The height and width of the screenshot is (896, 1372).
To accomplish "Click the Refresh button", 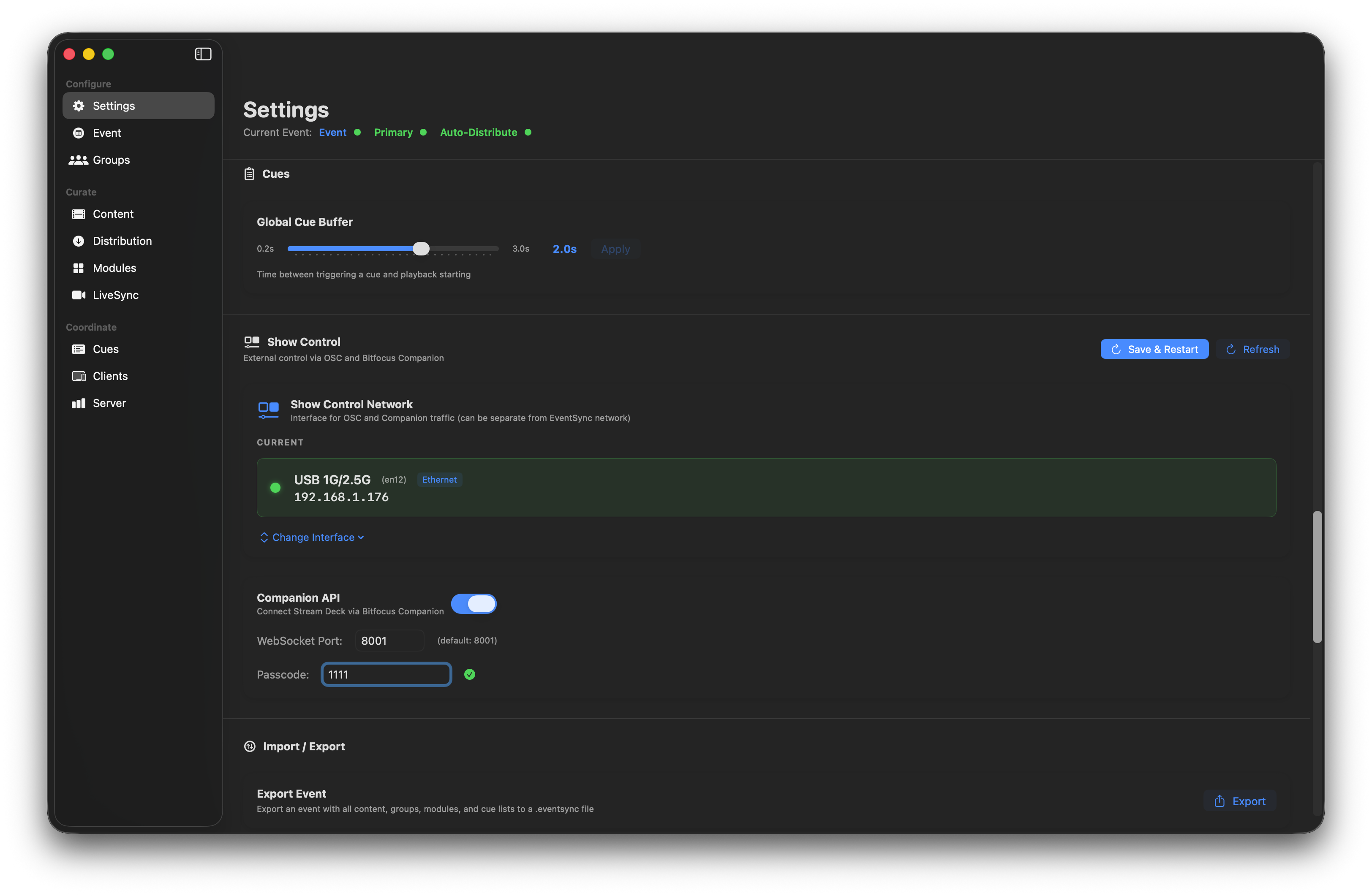I will tap(1253, 350).
